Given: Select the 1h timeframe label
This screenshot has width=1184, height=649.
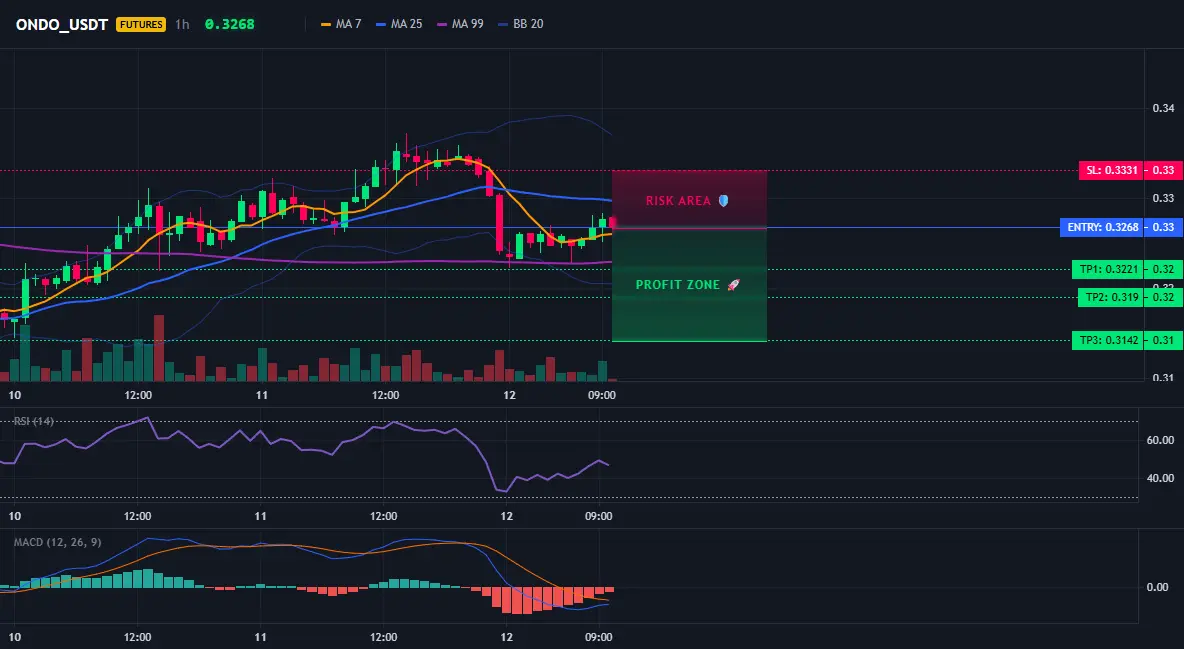Looking at the screenshot, I should tap(182, 24).
